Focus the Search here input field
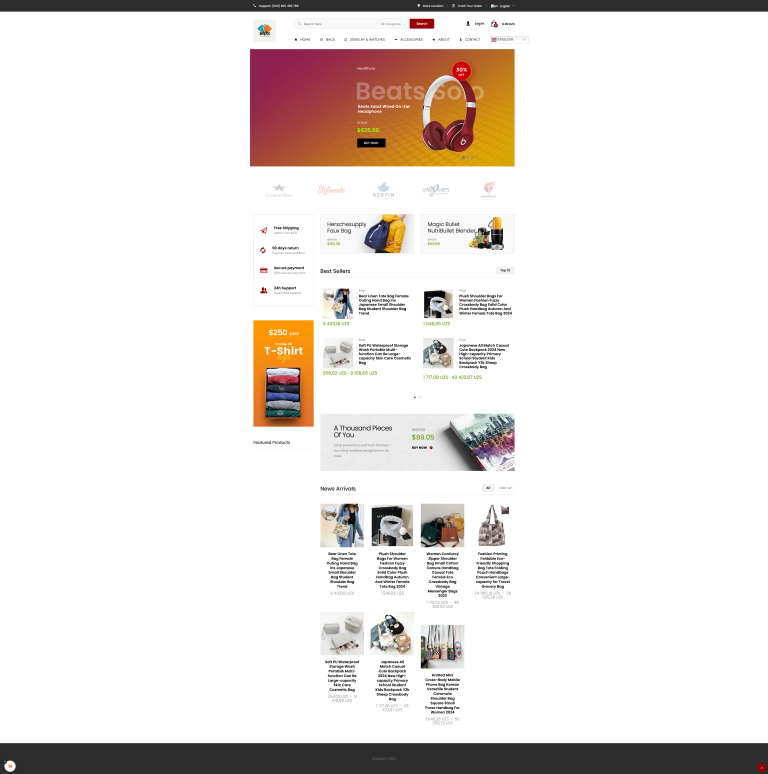This screenshot has width=768, height=774. [x=336, y=24]
